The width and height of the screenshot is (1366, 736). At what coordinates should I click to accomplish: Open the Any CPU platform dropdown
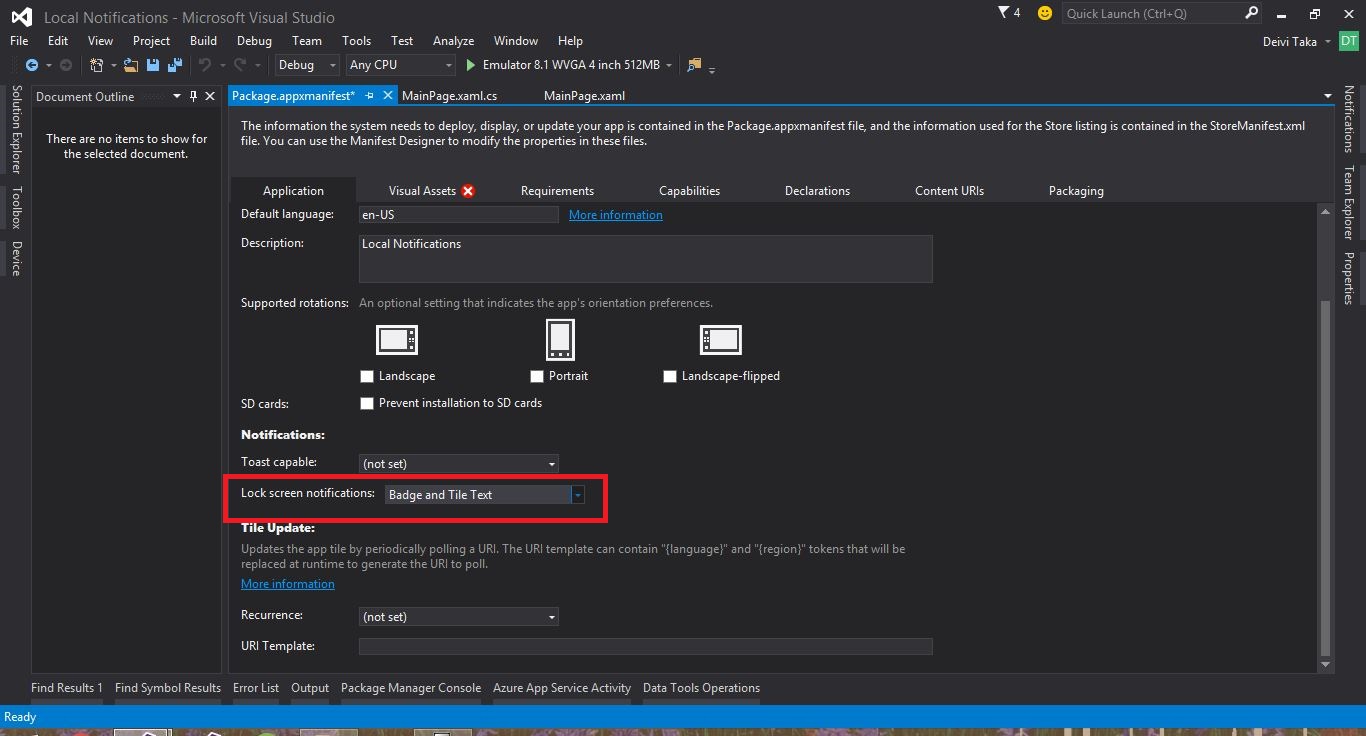pos(401,65)
